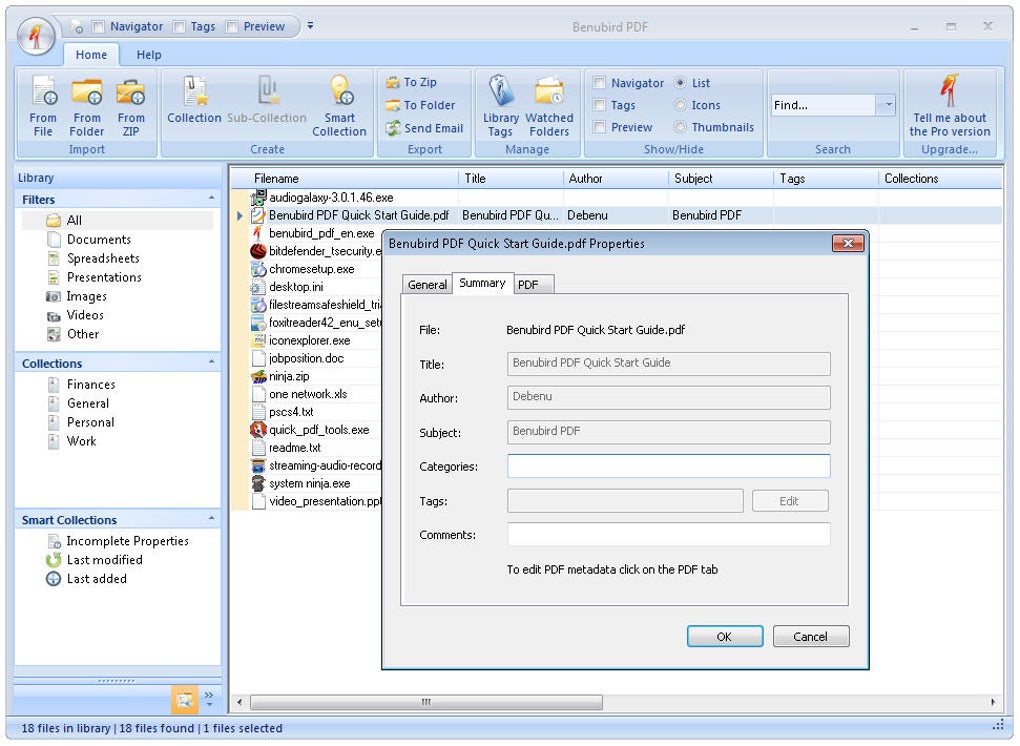1020x746 pixels.
Task: Send Email with selected file
Action: [x=425, y=129]
